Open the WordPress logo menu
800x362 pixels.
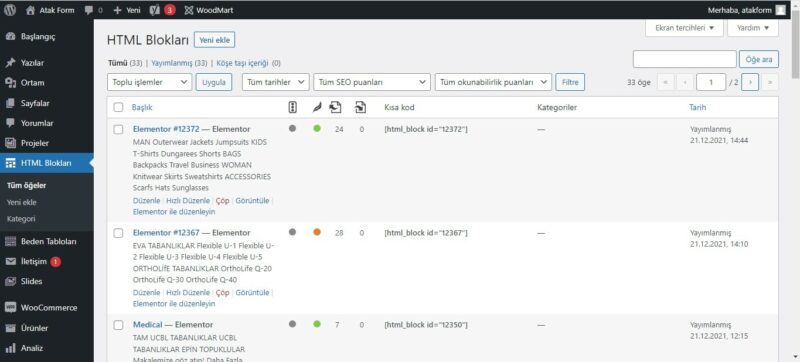10,10
